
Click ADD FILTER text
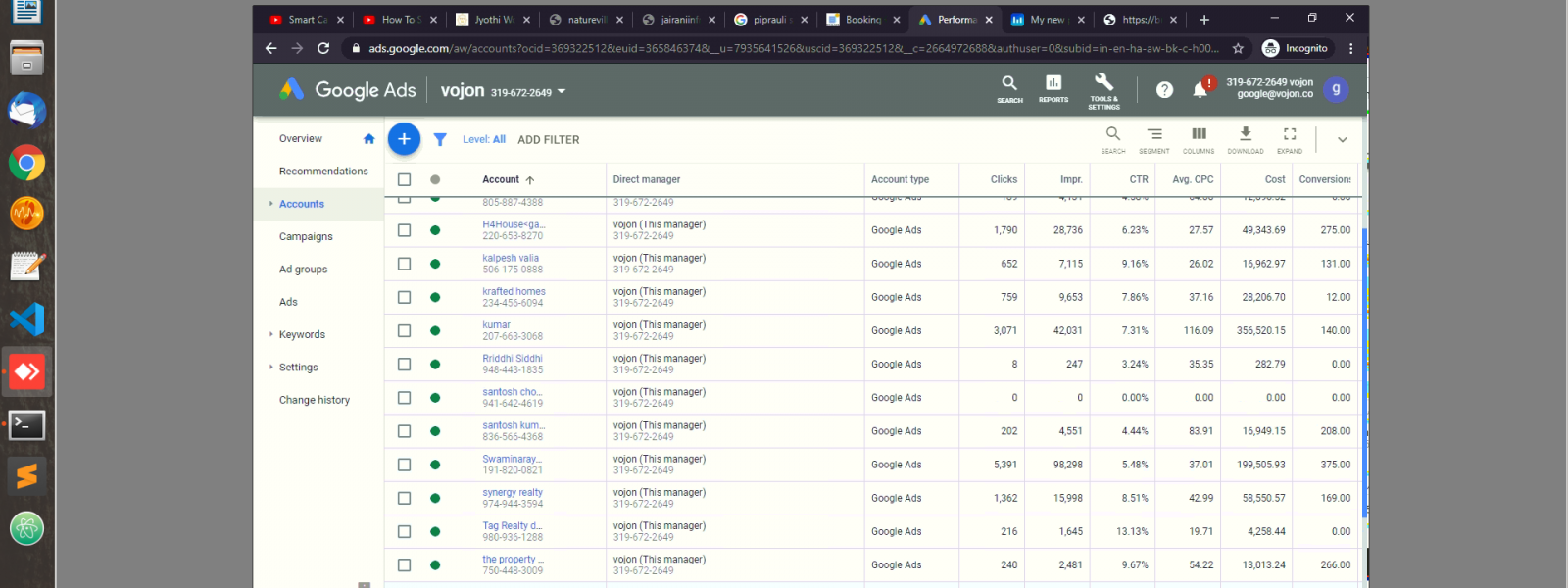[x=548, y=140]
